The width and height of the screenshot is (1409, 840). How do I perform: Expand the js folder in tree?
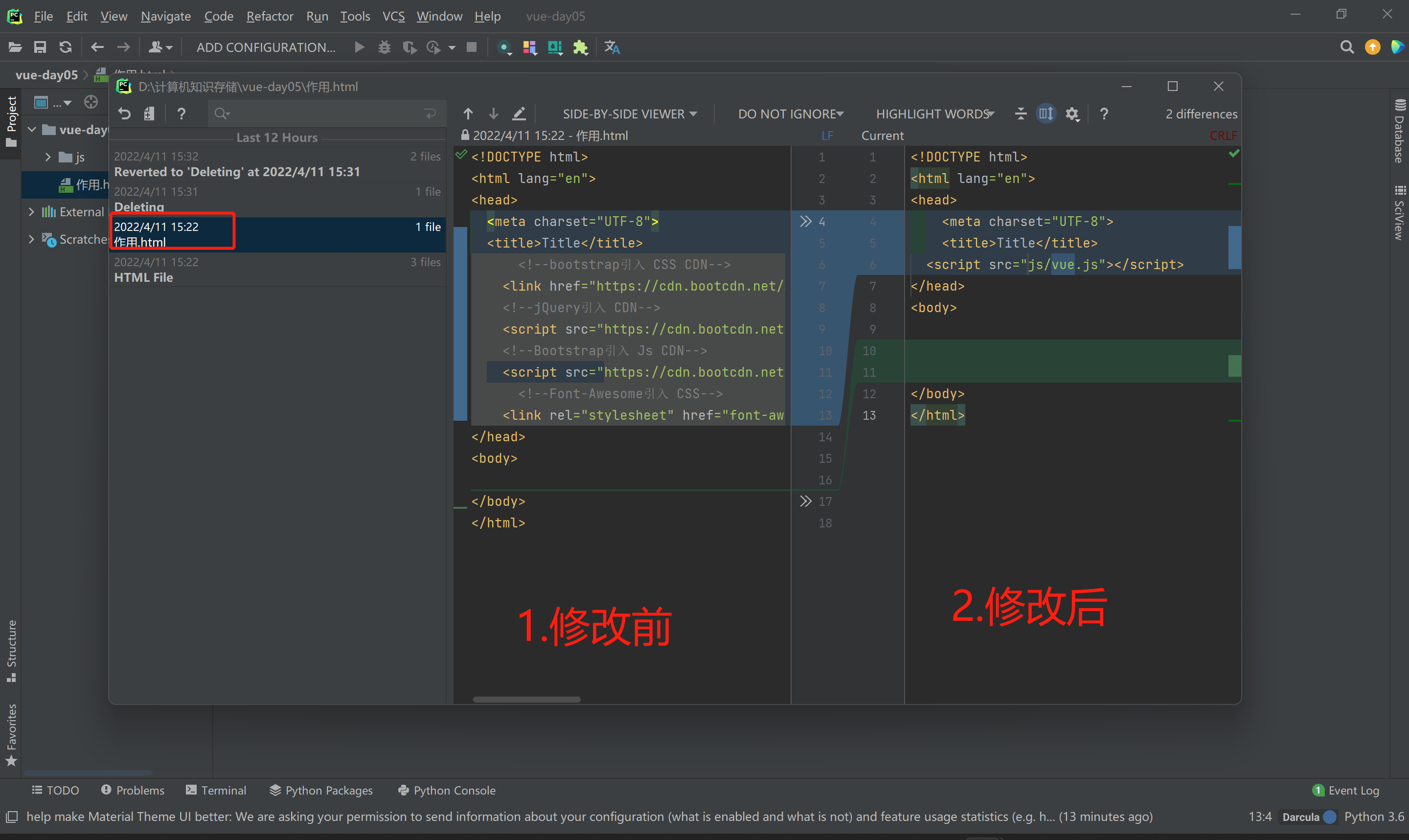pos(48,158)
